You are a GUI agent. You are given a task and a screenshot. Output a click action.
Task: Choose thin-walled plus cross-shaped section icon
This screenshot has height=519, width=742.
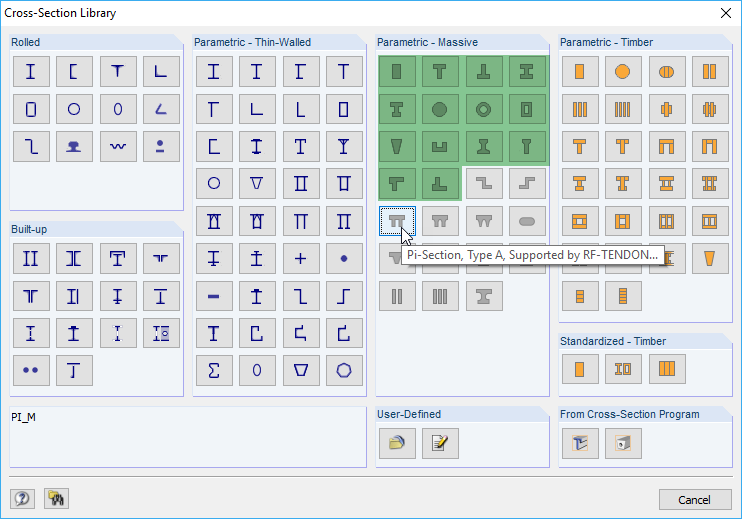coord(300,259)
